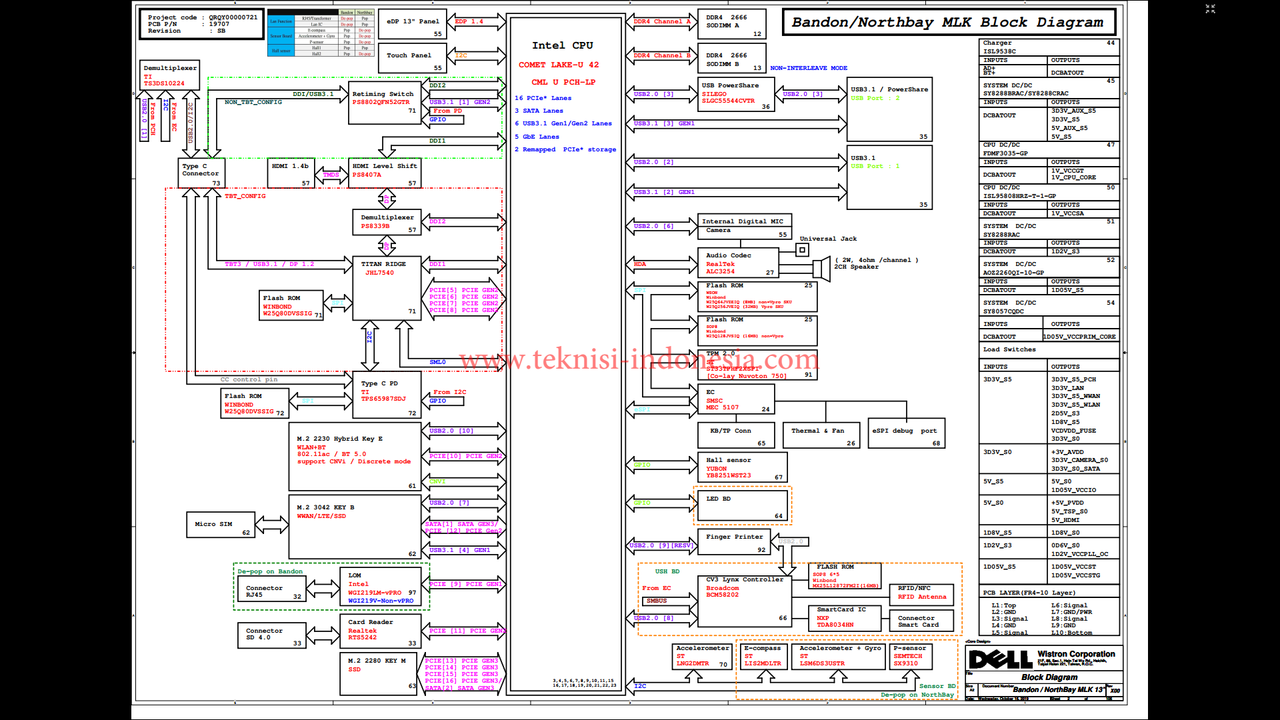Viewport: 1280px width, 720px height.
Task: Click the Connector SD 4.0 block
Action: (x=271, y=634)
